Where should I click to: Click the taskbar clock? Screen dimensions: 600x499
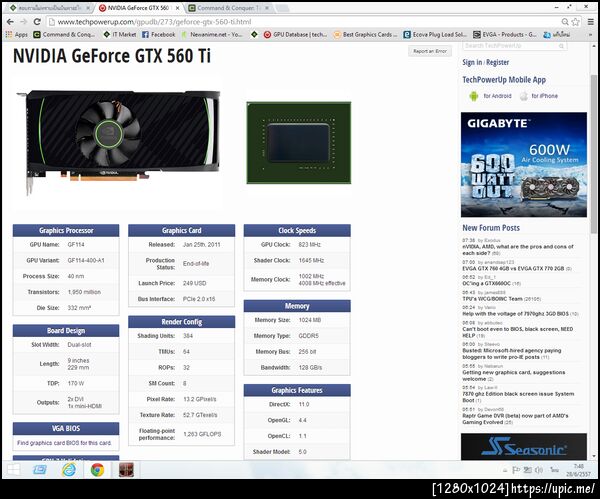(x=579, y=470)
